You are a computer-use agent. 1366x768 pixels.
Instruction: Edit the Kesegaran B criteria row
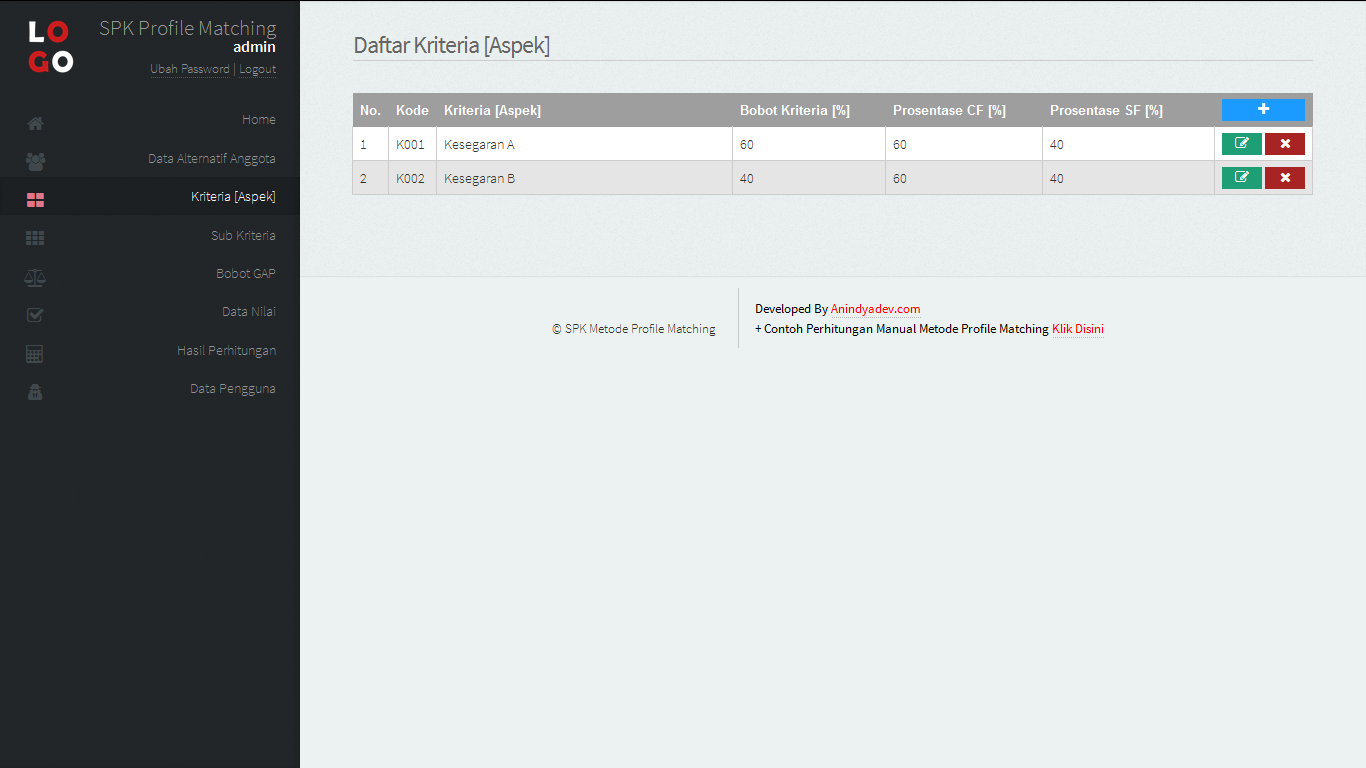[1241, 178]
